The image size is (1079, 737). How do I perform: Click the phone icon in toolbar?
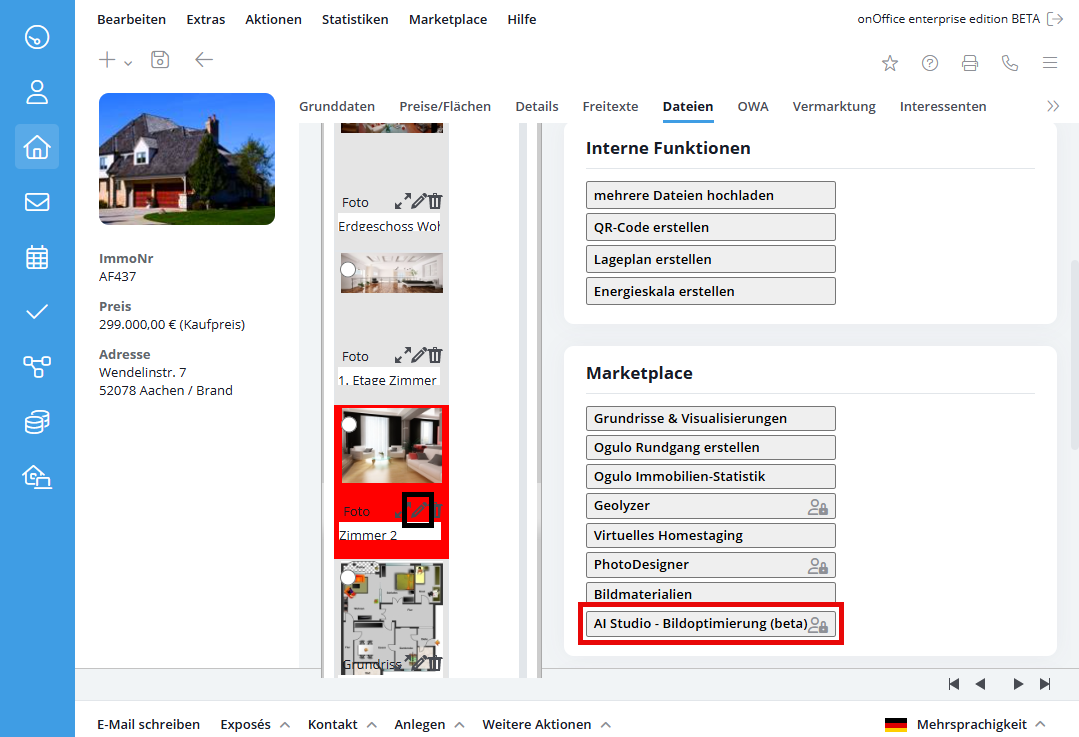[x=1010, y=63]
